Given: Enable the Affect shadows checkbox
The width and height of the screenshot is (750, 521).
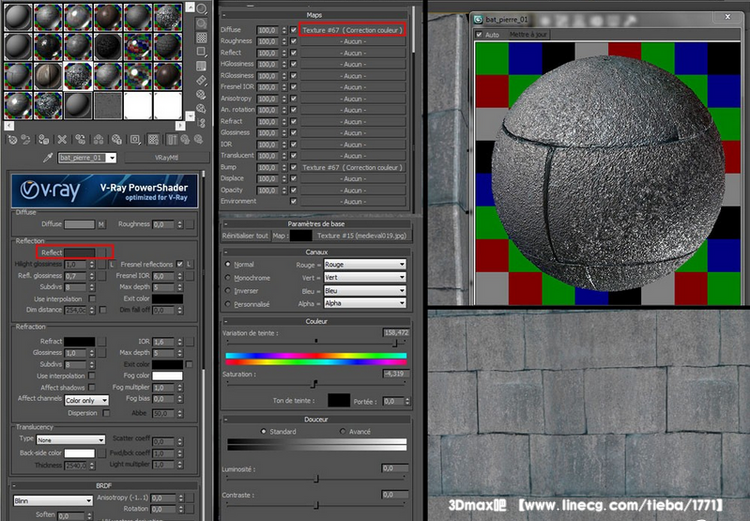Looking at the screenshot, I should pos(92,387).
